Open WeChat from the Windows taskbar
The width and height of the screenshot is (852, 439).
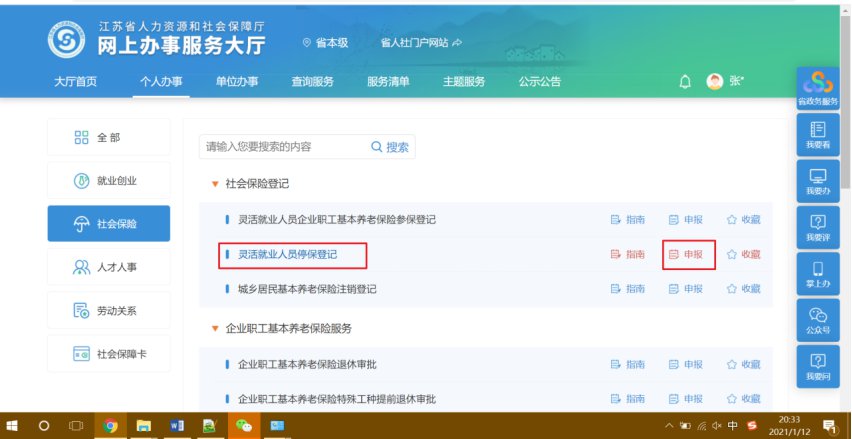click(x=242, y=426)
